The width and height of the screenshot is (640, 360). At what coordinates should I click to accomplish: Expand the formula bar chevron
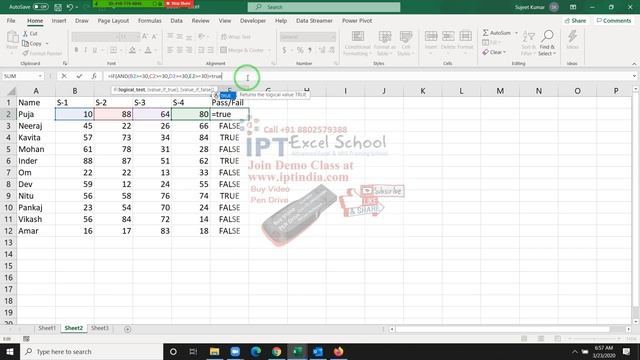pos(634,76)
